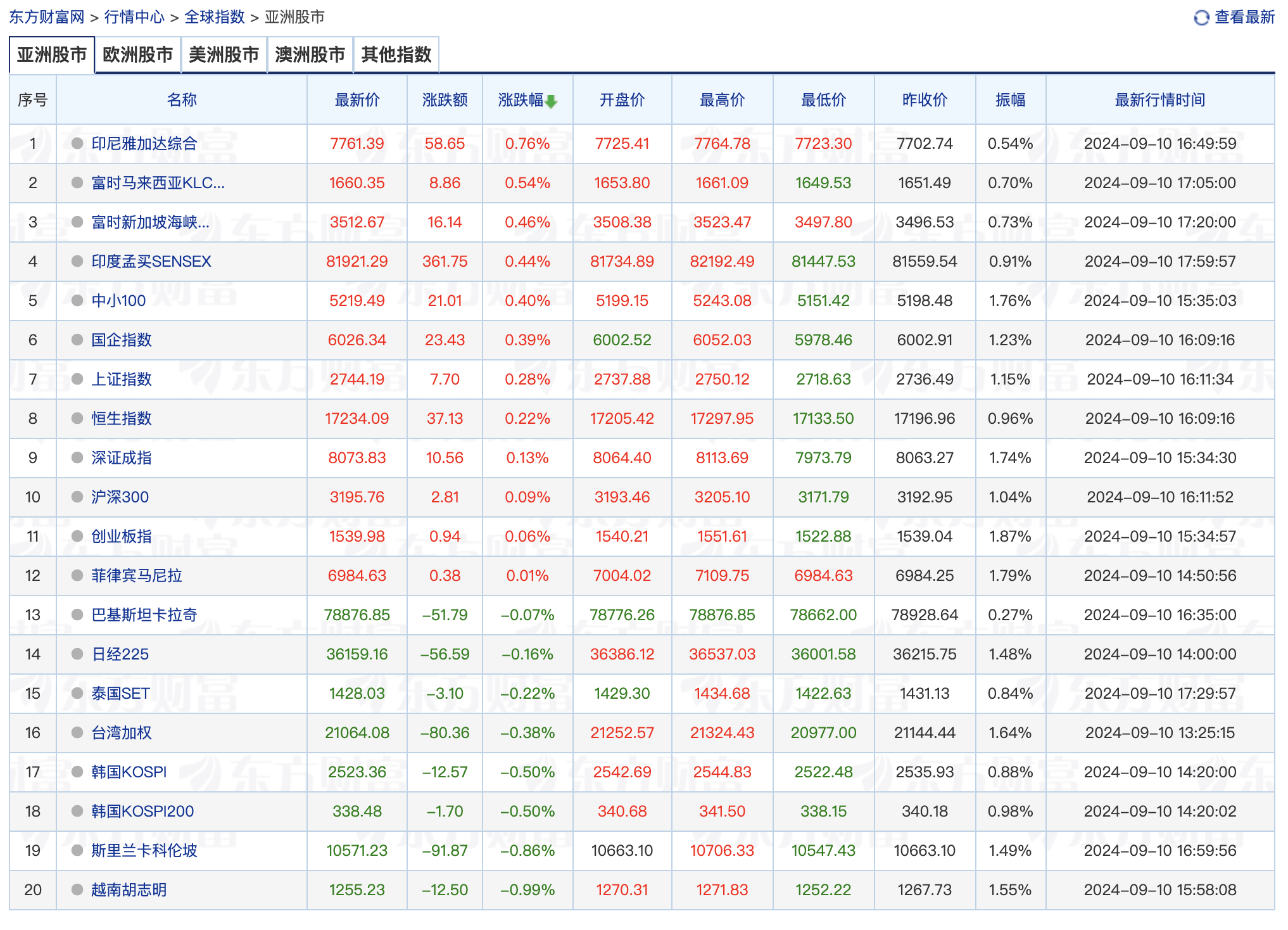The image size is (1288, 930).
Task: Switch to the 美洲股市 tab
Action: [x=224, y=55]
